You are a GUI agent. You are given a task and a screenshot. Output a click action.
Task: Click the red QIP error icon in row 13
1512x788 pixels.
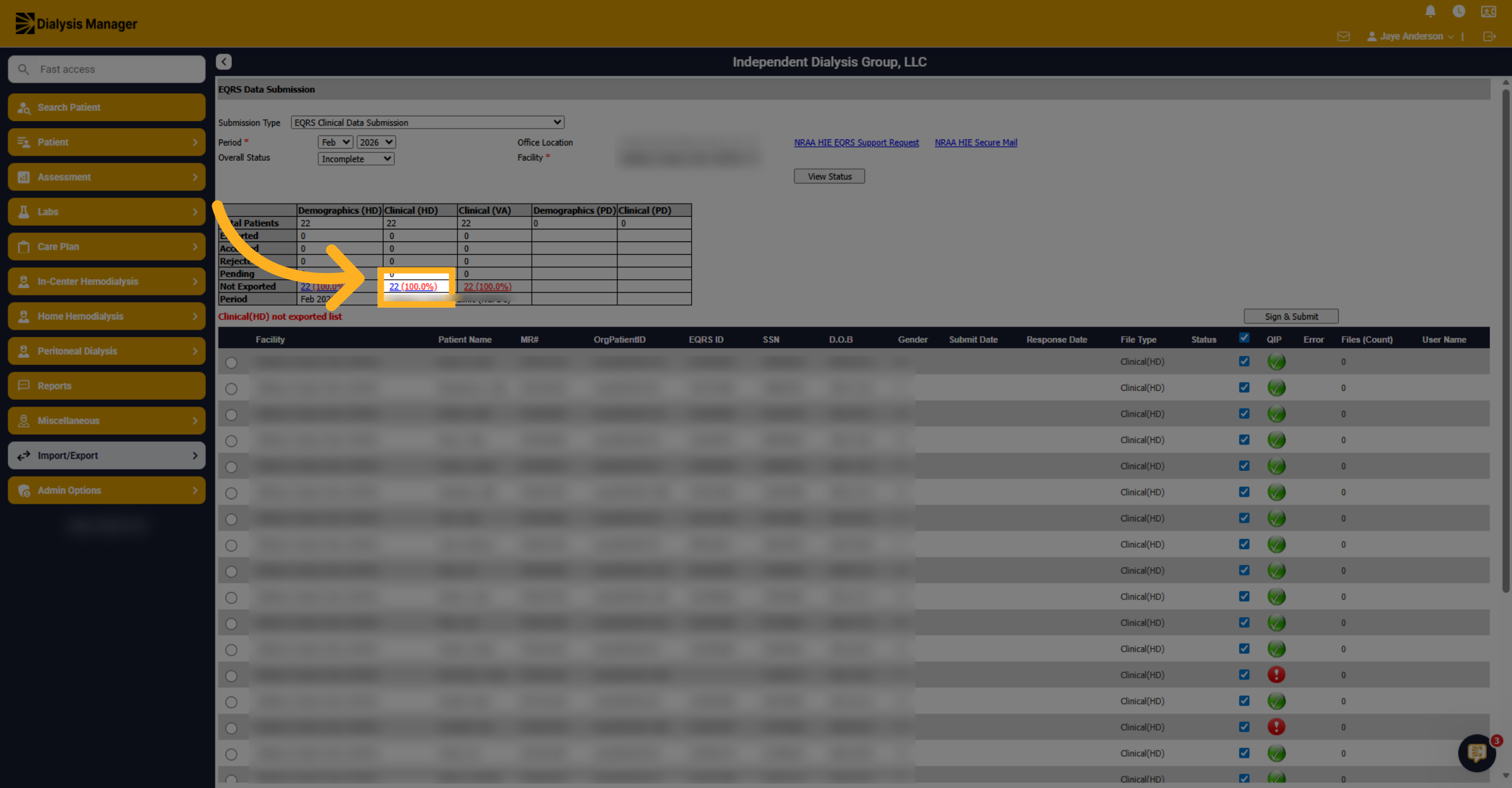(x=1276, y=675)
